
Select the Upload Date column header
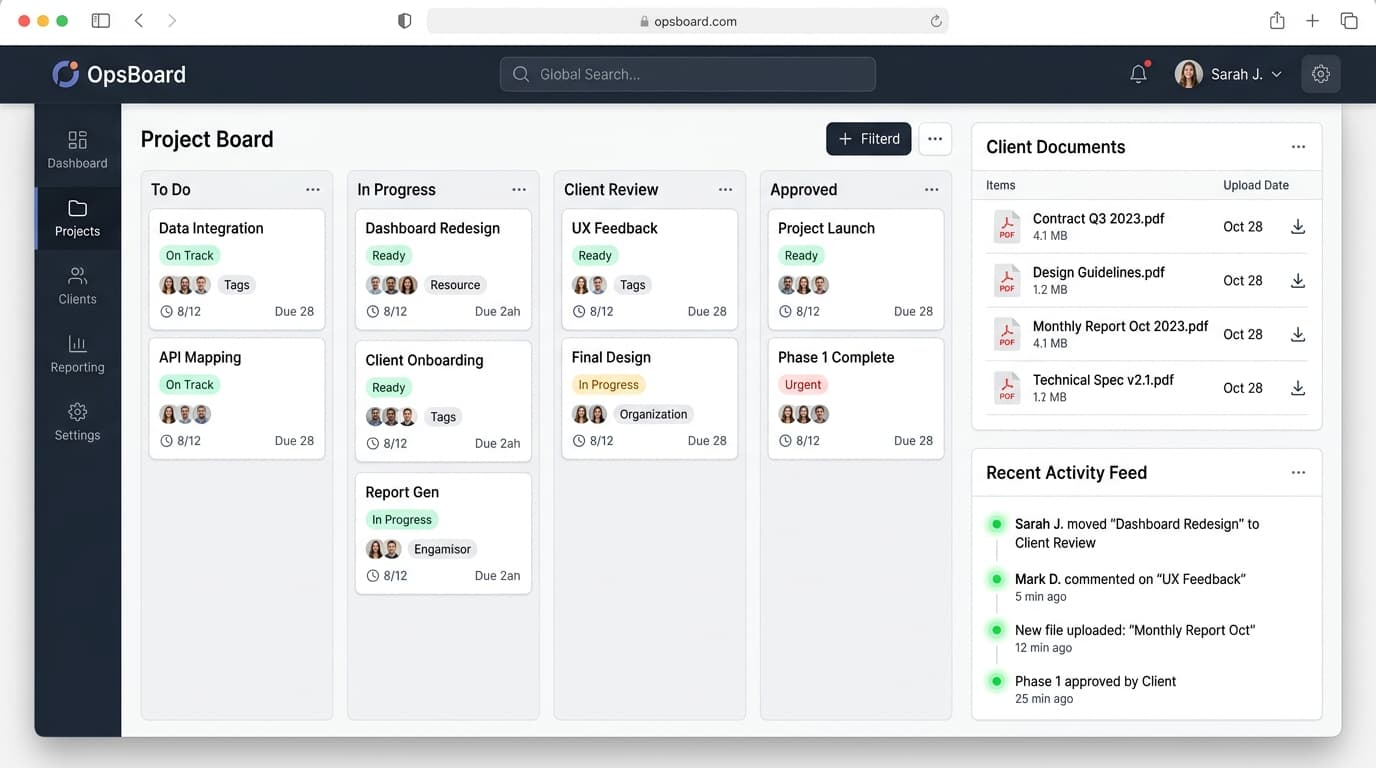tap(1256, 185)
